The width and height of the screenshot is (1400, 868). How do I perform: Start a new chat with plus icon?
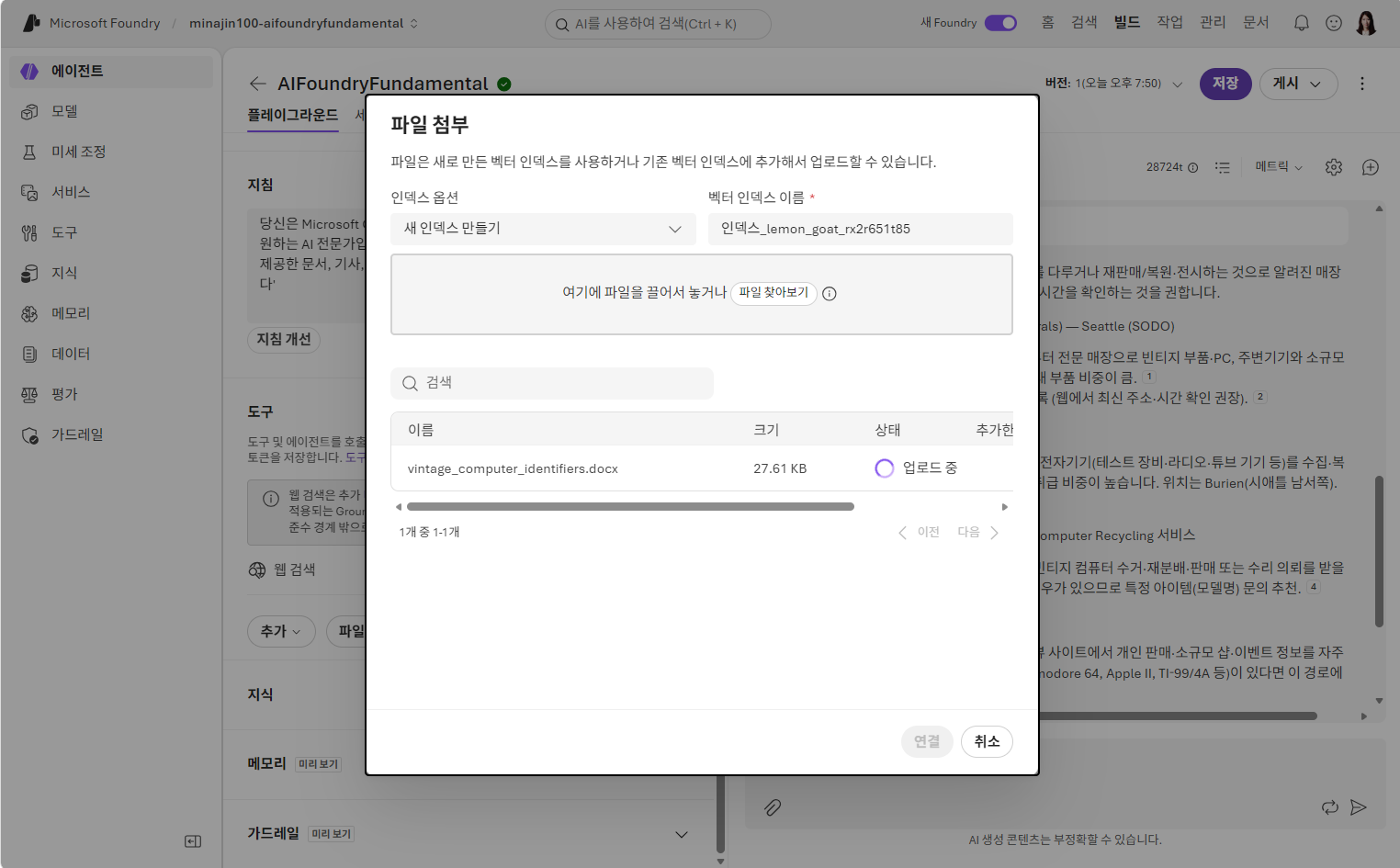click(1371, 167)
